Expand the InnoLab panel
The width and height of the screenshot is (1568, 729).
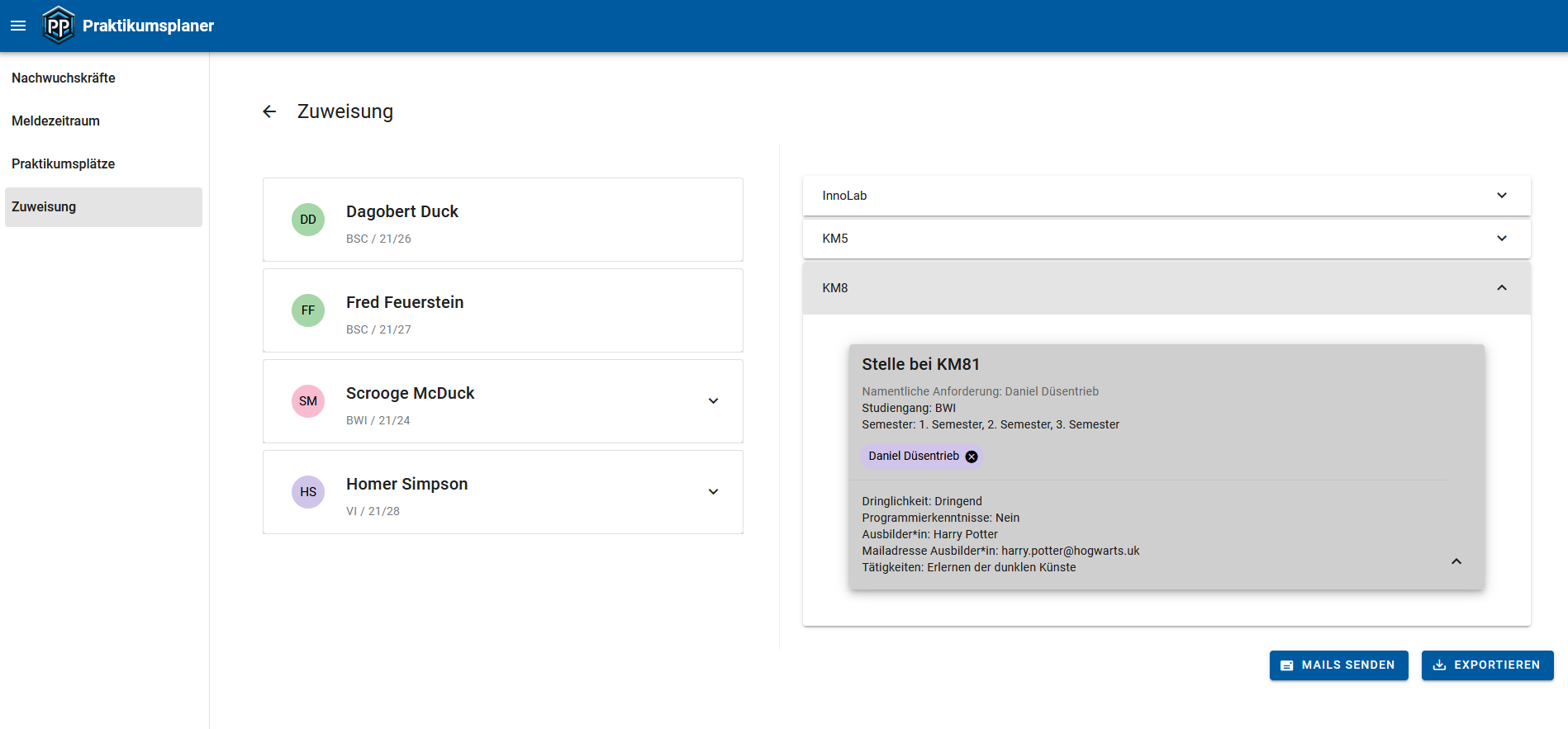(x=1501, y=196)
